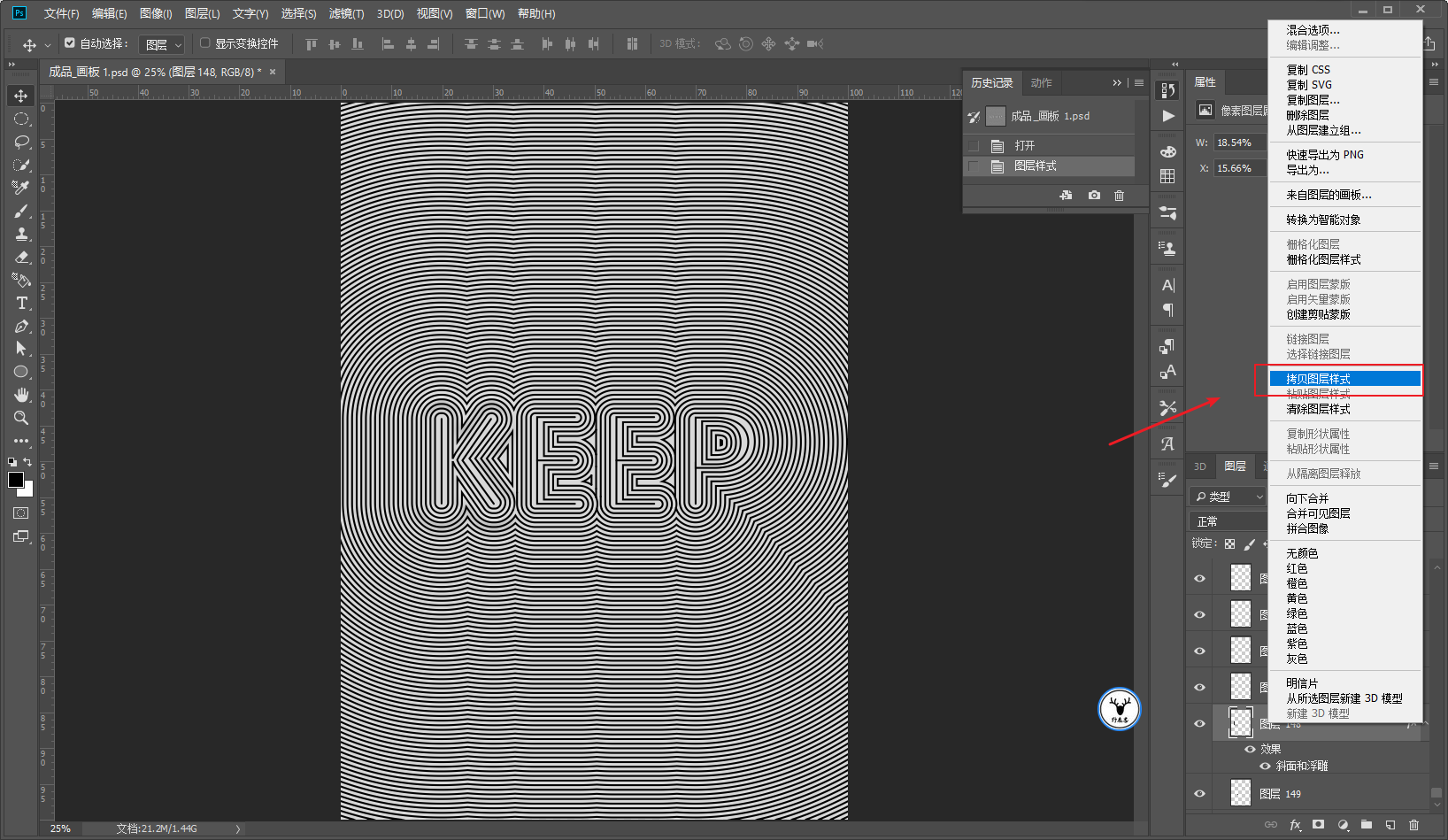Hide the 效果 effects group

(x=1250, y=749)
